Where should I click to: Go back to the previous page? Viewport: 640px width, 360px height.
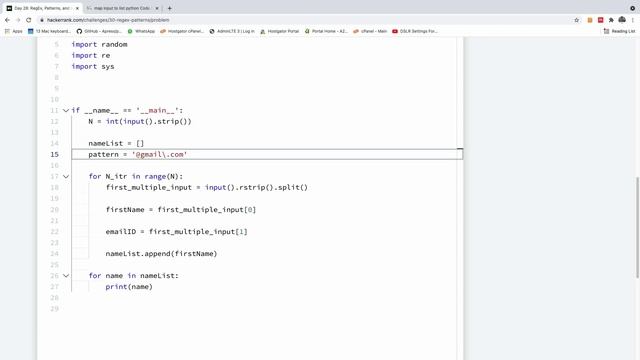coord(7,20)
